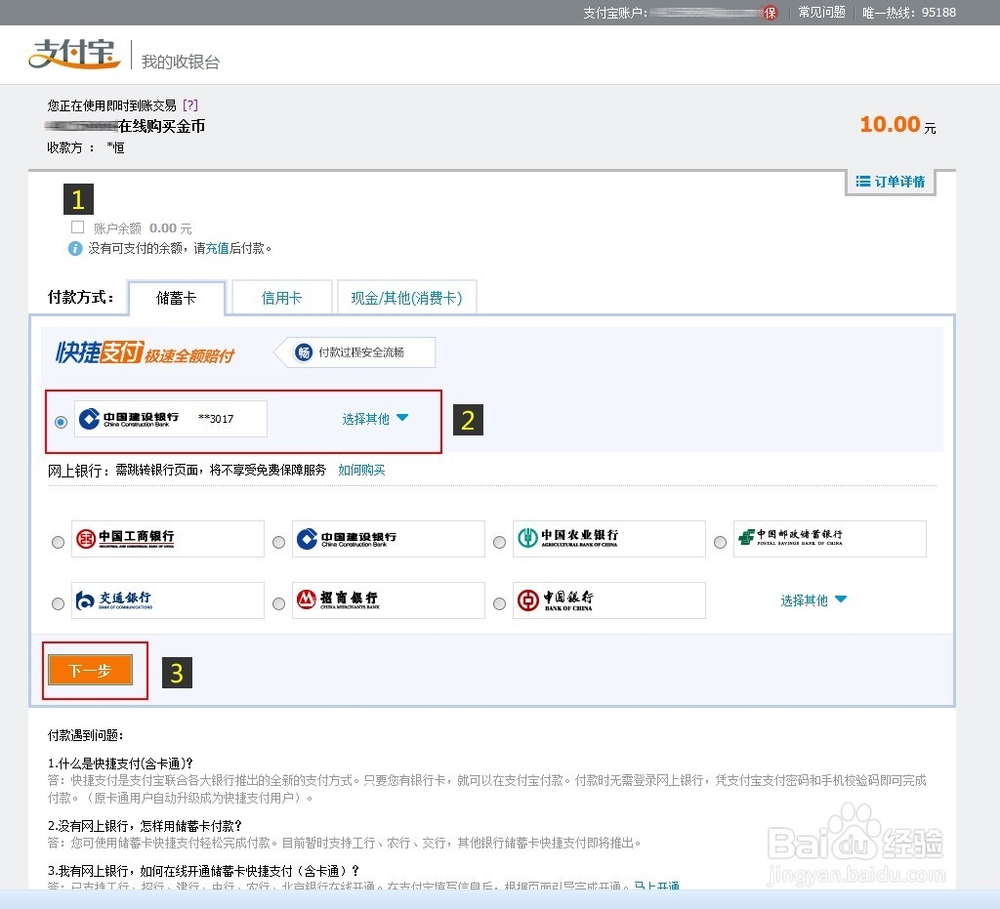Select the online-banking 中国建设银行 radio button
Screen dimensions: 1000x909
coord(279,542)
